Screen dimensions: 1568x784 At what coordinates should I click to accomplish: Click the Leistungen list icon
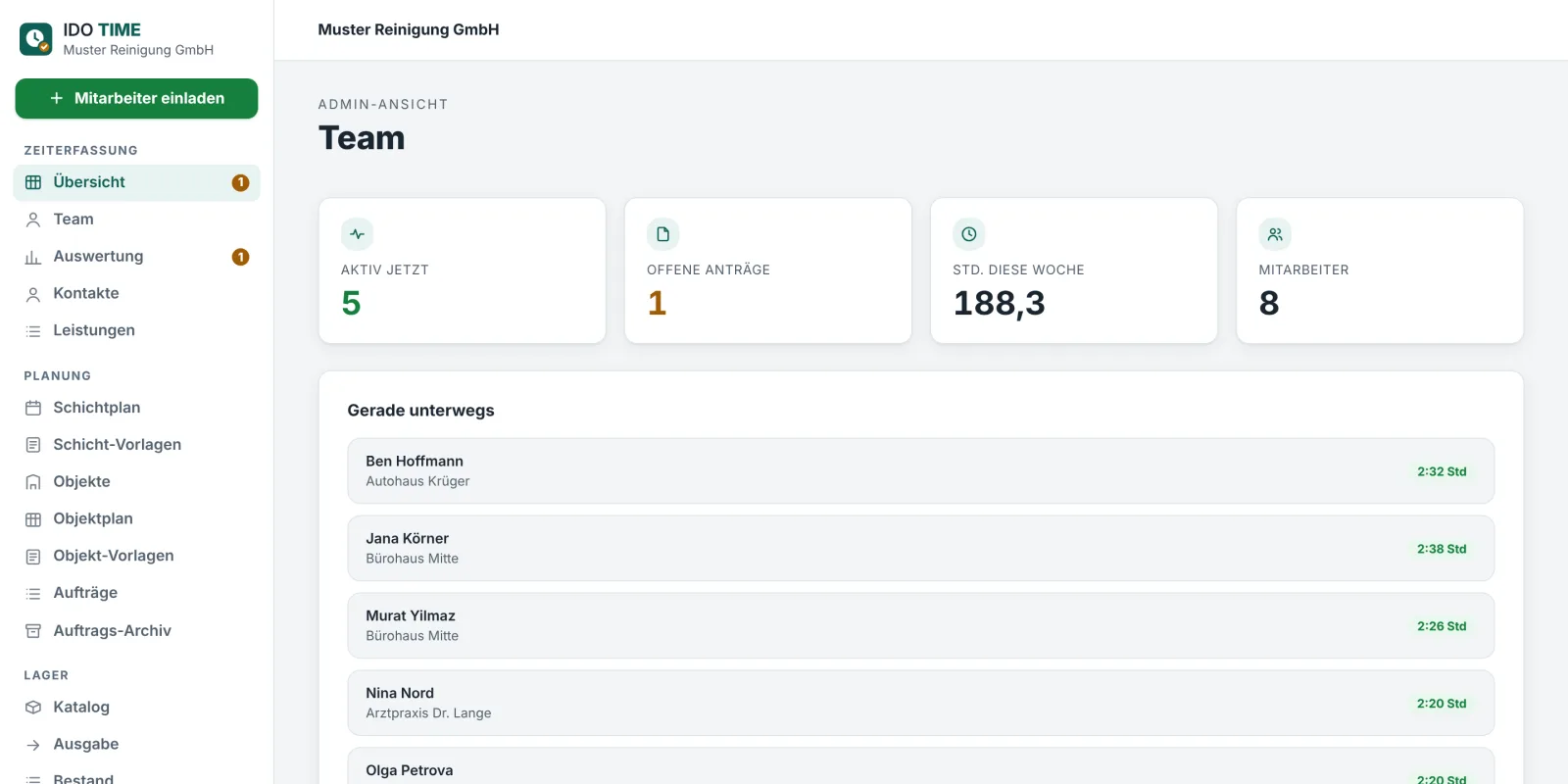tap(33, 331)
